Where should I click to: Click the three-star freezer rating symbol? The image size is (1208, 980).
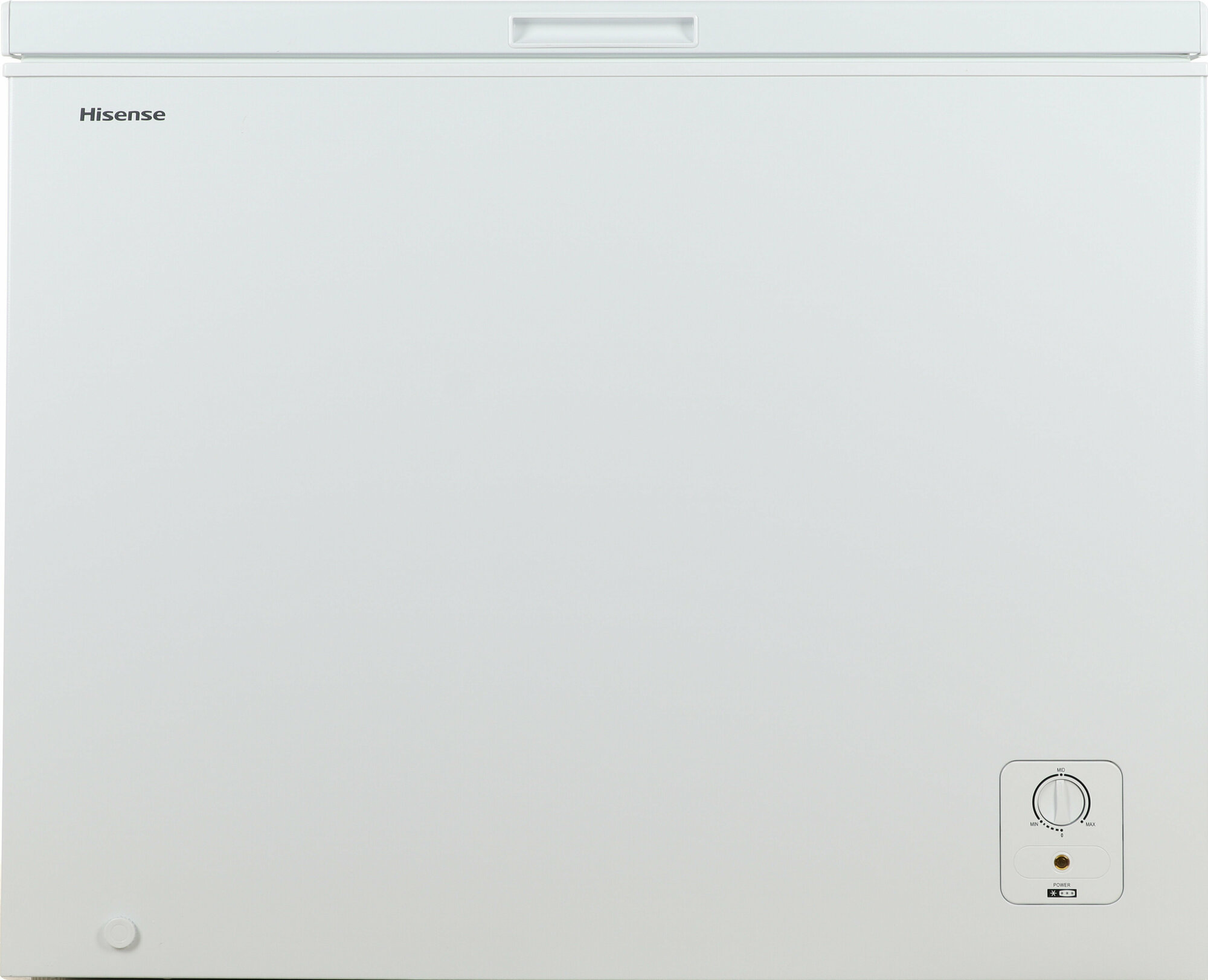point(1067,894)
